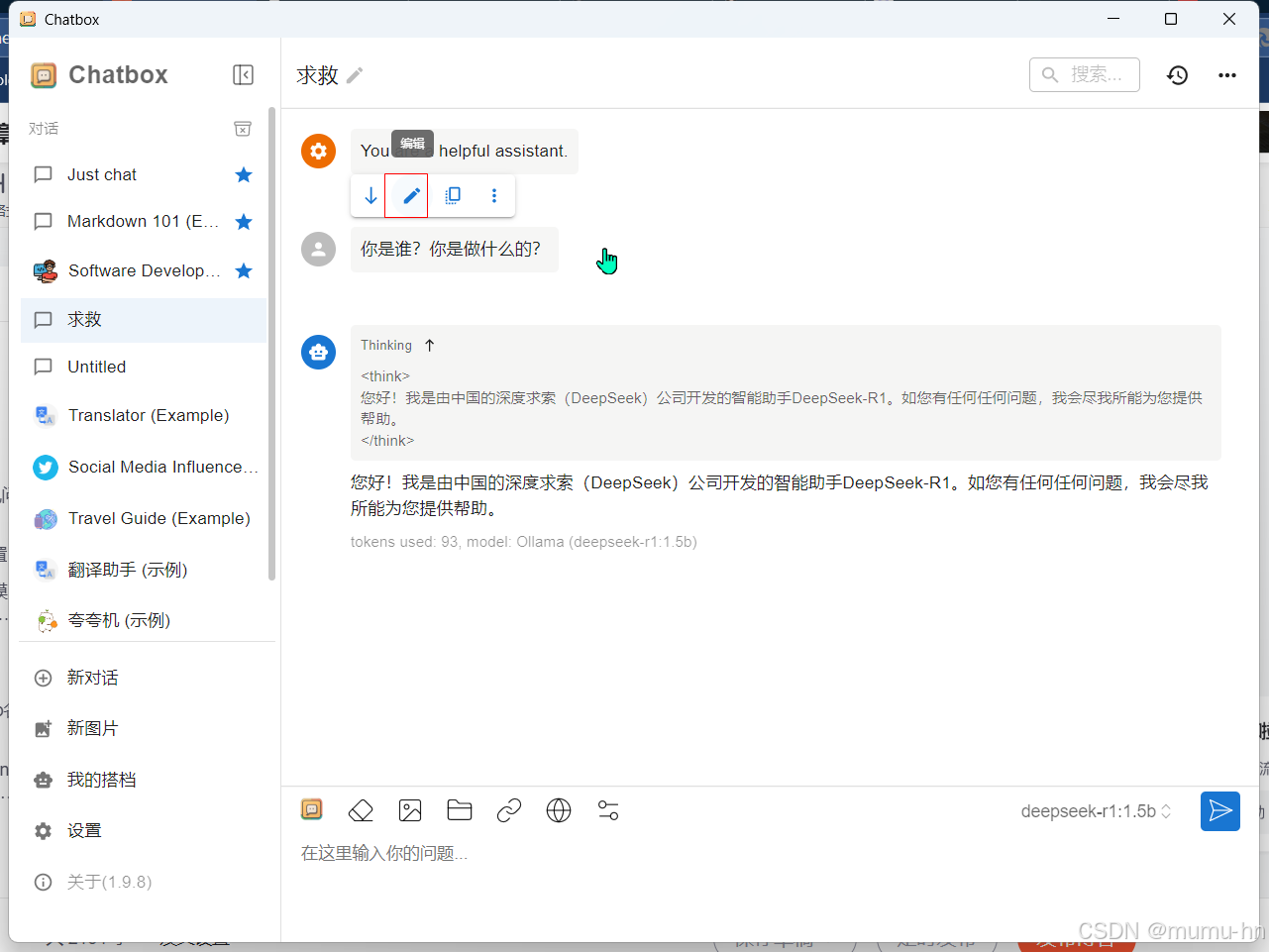The height and width of the screenshot is (952, 1269).
Task: Attach a link with the chain icon
Action: point(509,811)
